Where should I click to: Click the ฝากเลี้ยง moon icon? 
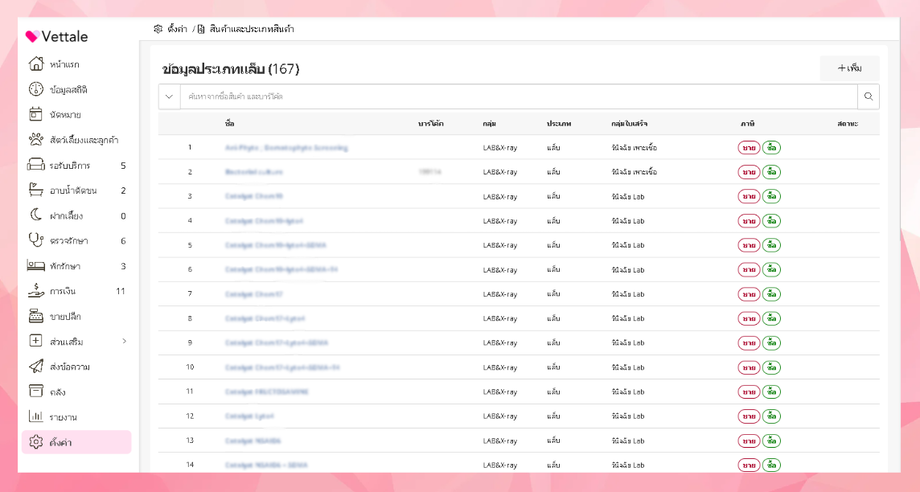[x=36, y=215]
